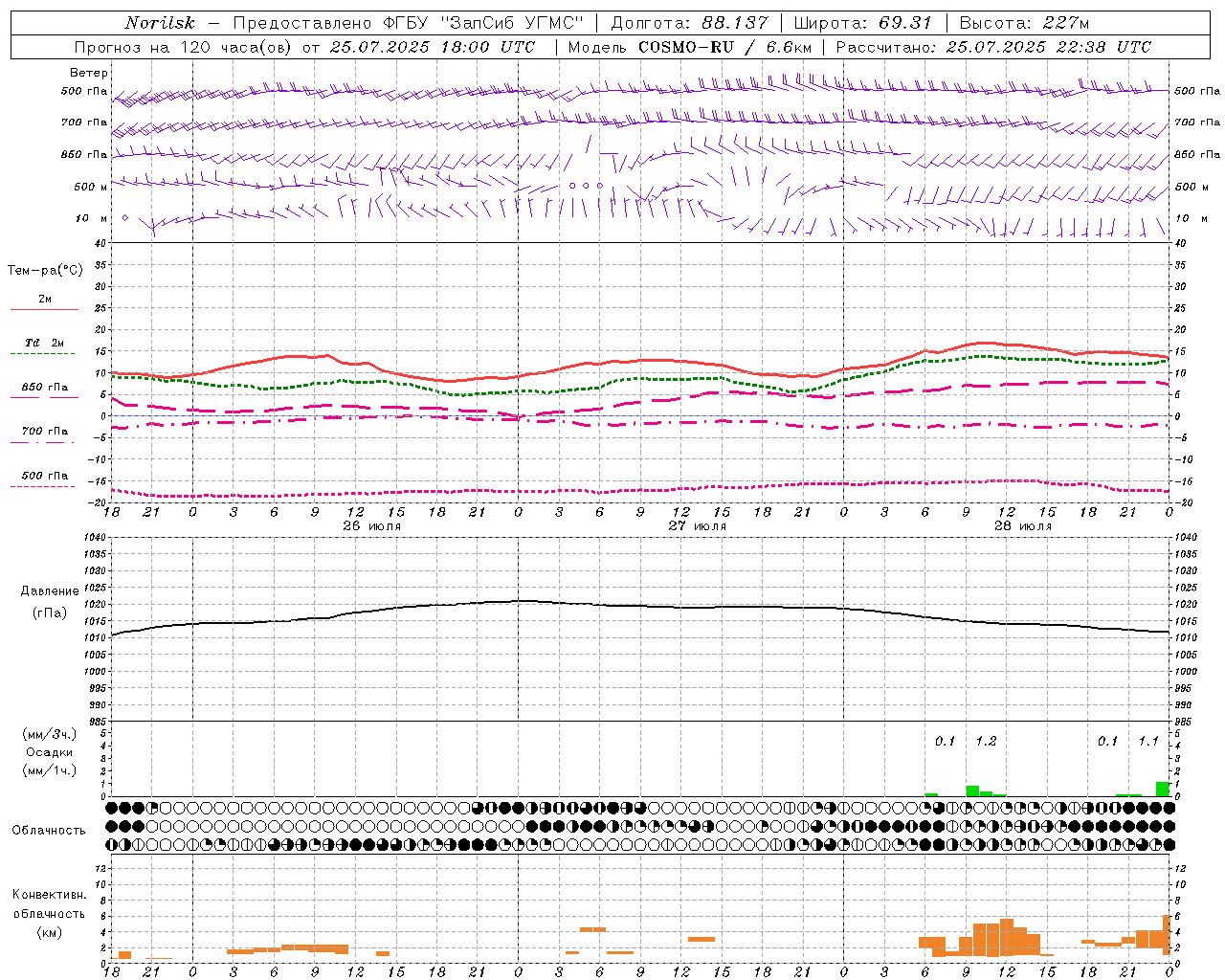Click the 'Давление' pressure label
The image size is (1225, 980).
[x=50, y=591]
